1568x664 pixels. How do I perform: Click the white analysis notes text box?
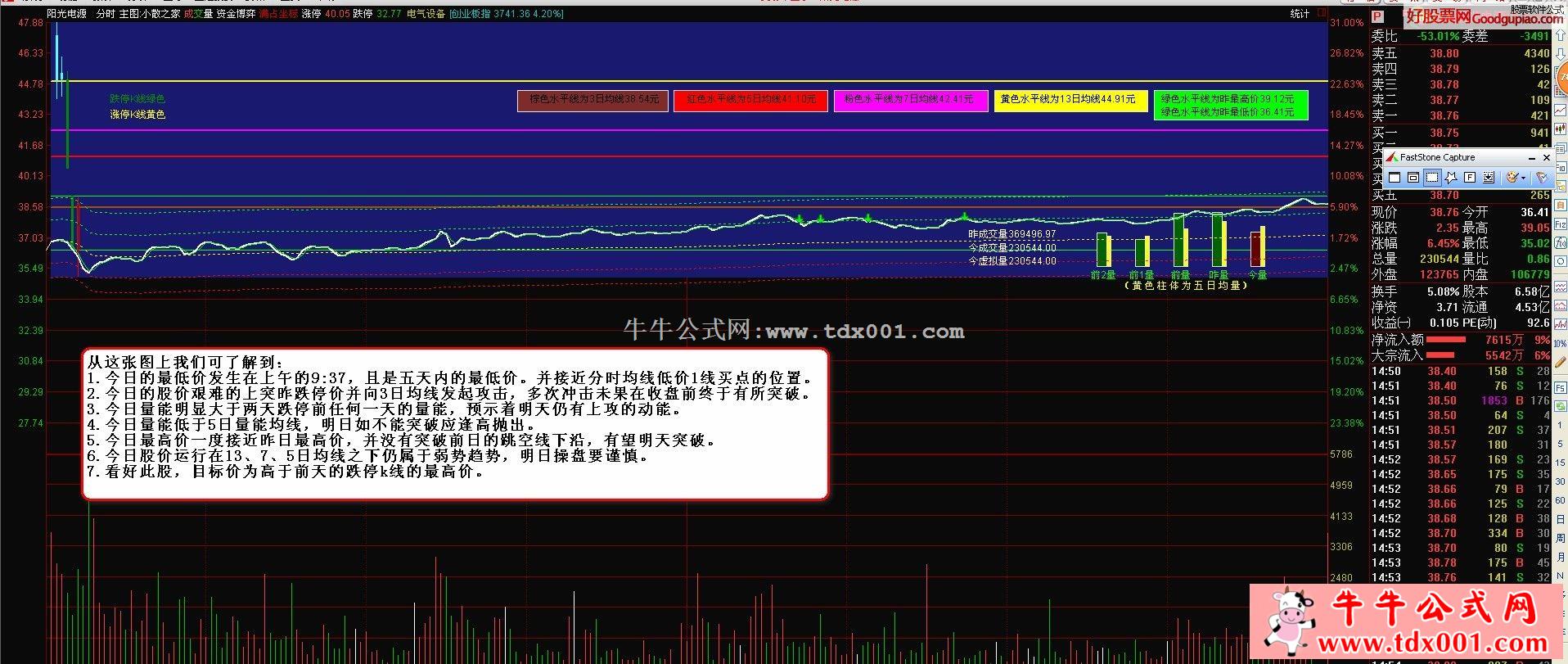pos(455,423)
